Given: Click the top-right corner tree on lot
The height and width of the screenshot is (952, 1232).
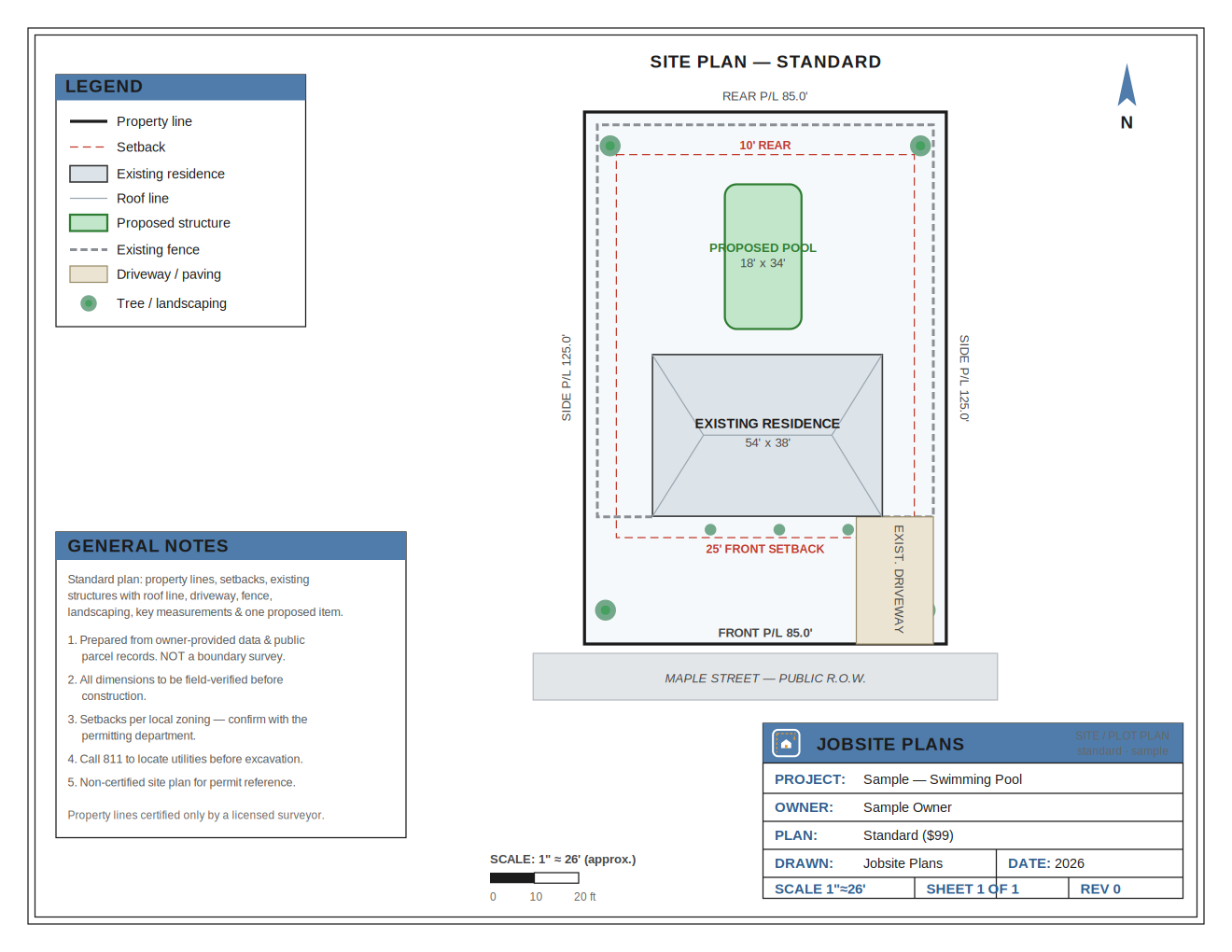Looking at the screenshot, I should click(x=920, y=146).
